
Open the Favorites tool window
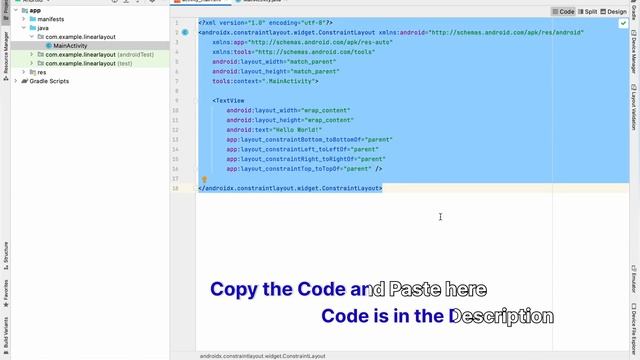[6, 294]
